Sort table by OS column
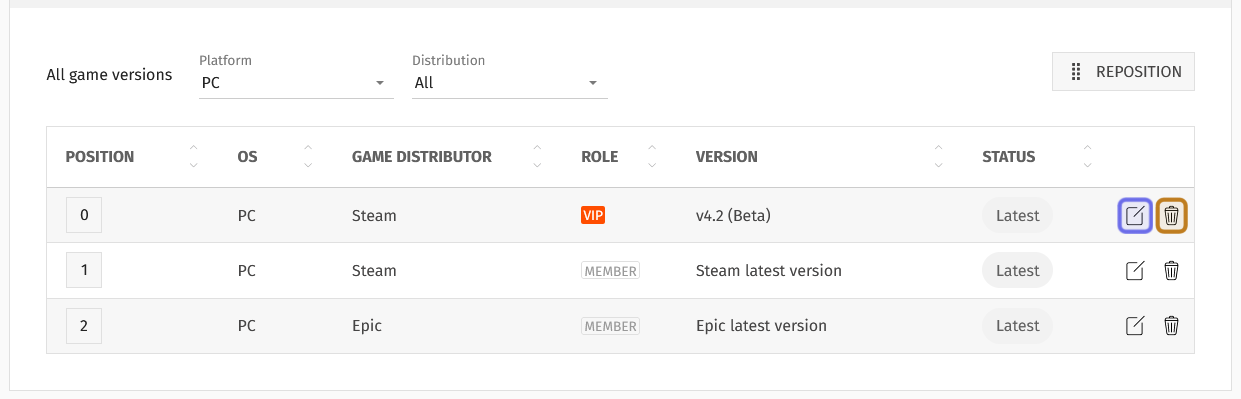 pos(308,157)
